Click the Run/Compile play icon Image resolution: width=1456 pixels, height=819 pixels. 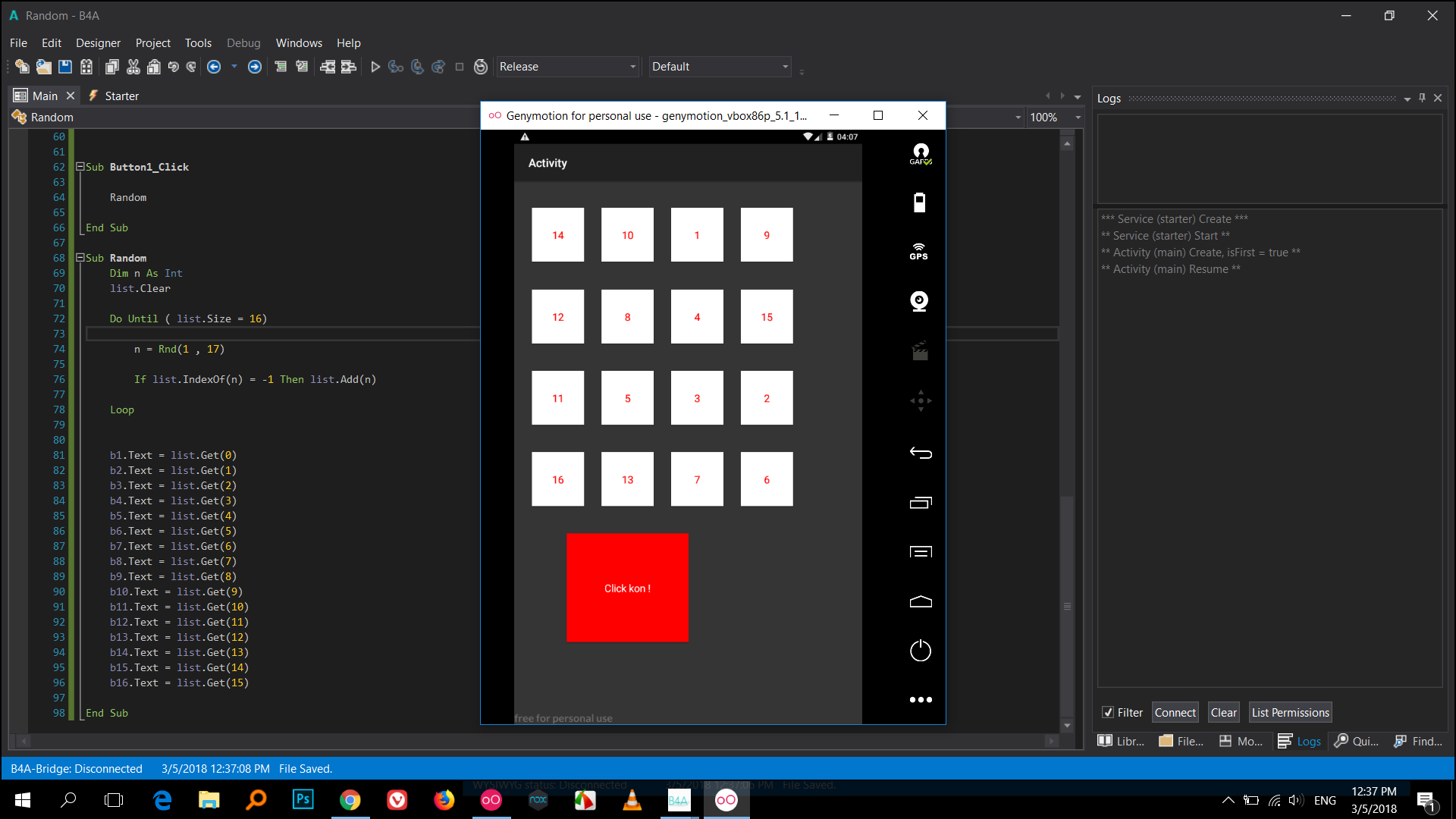(x=375, y=67)
